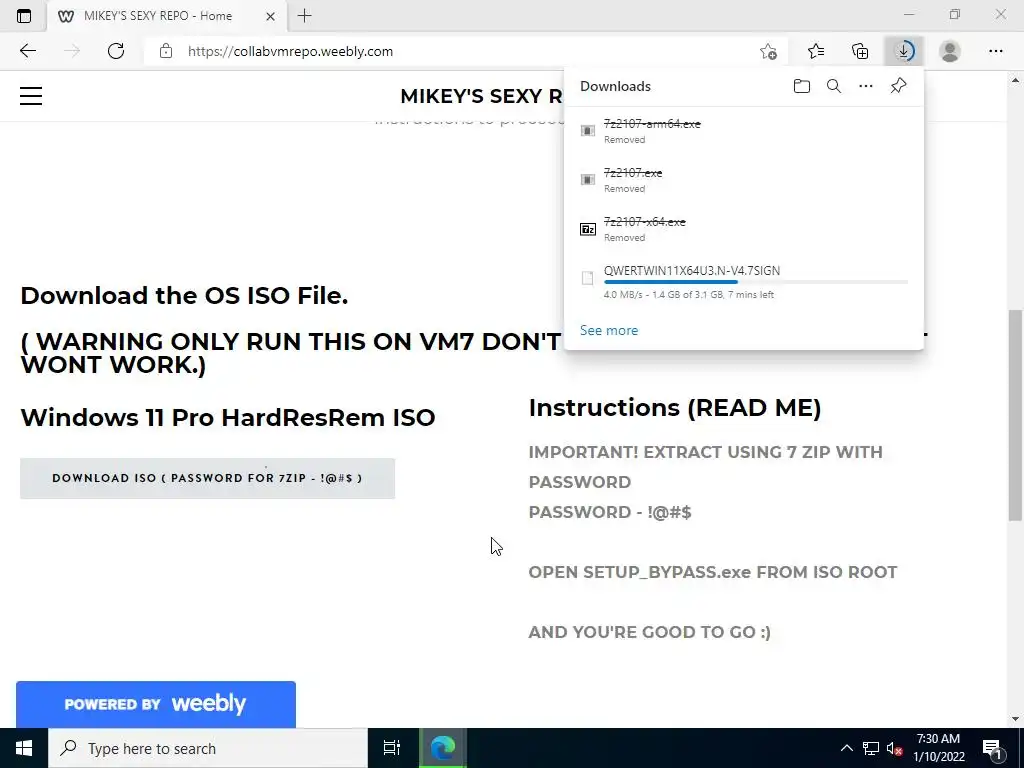This screenshot has width=1024, height=768.
Task: Select the removed 7z2107-arm64.exe download
Action: [744, 131]
